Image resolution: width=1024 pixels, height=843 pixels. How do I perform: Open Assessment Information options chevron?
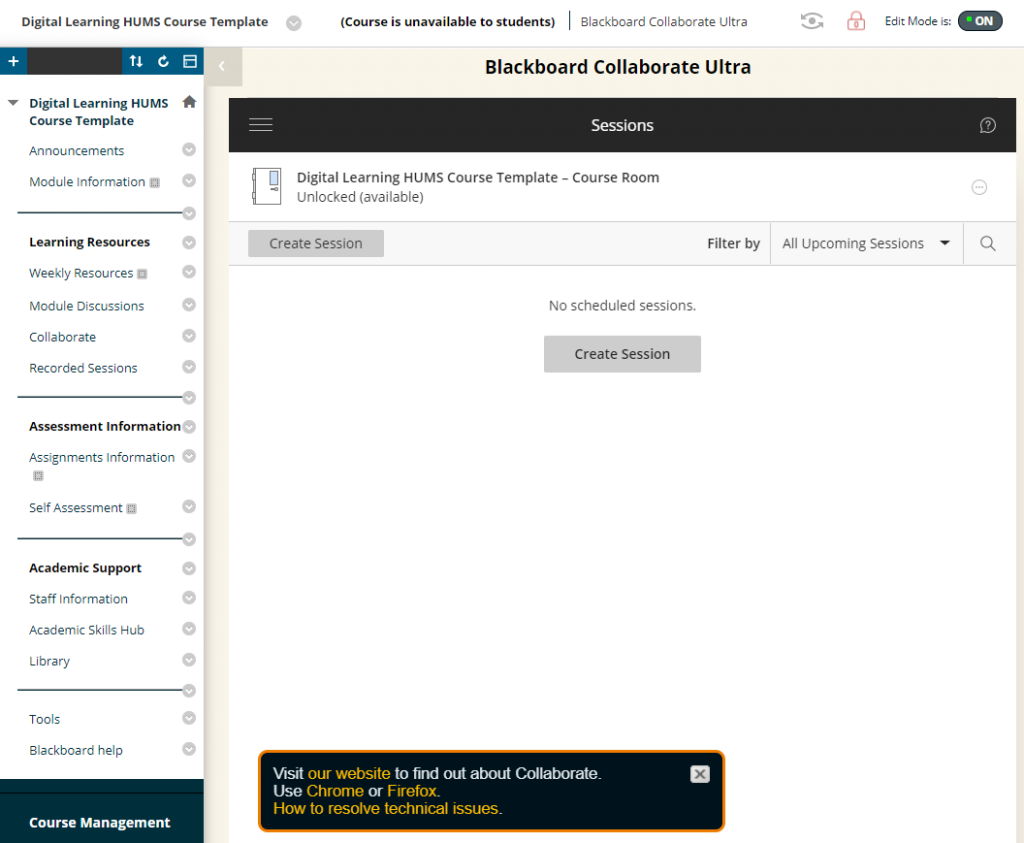pos(189,426)
